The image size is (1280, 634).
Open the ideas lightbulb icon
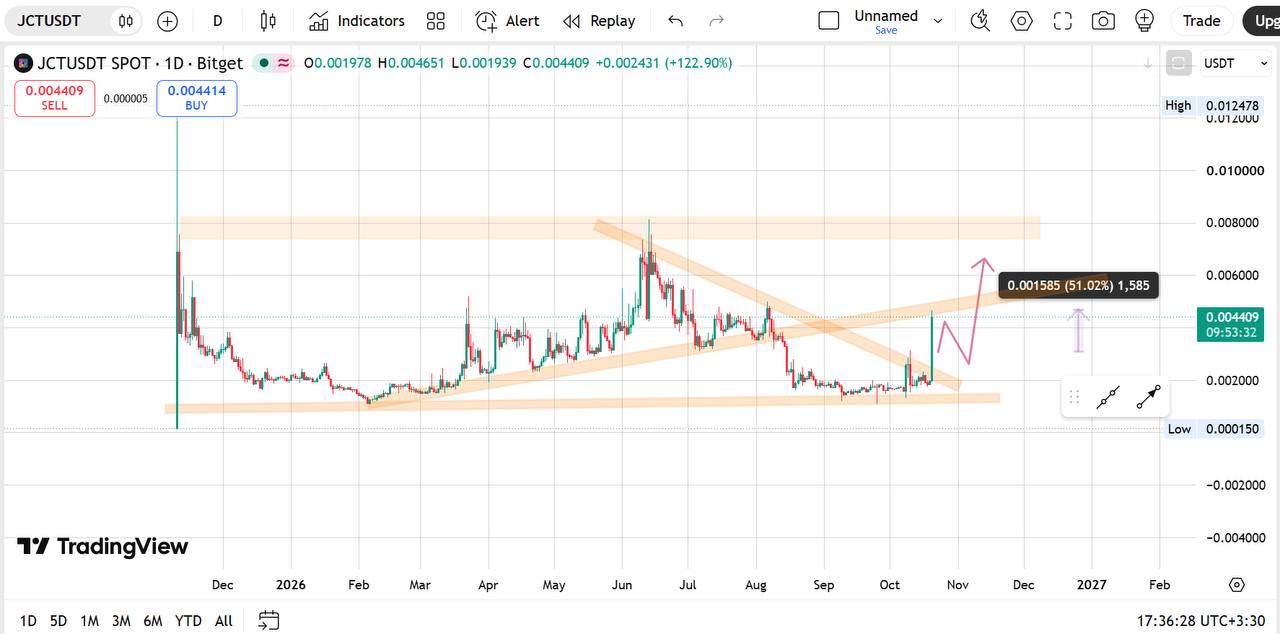pyautogui.click(x=1144, y=20)
